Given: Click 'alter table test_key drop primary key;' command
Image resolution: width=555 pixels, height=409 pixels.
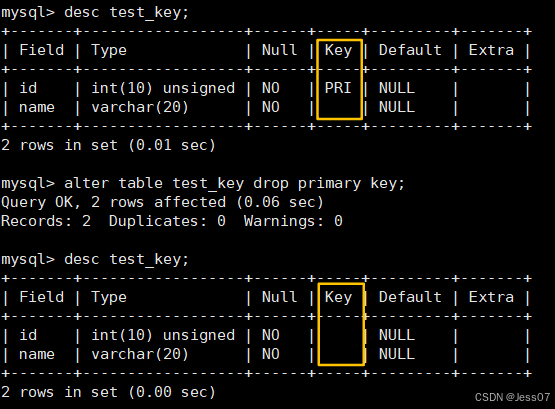Looking at the screenshot, I should 234,184.
